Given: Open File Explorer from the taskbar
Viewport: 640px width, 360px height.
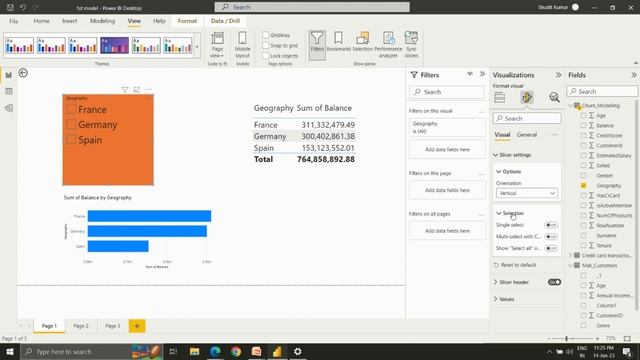Looking at the screenshot, I should pyautogui.click(x=195, y=351).
